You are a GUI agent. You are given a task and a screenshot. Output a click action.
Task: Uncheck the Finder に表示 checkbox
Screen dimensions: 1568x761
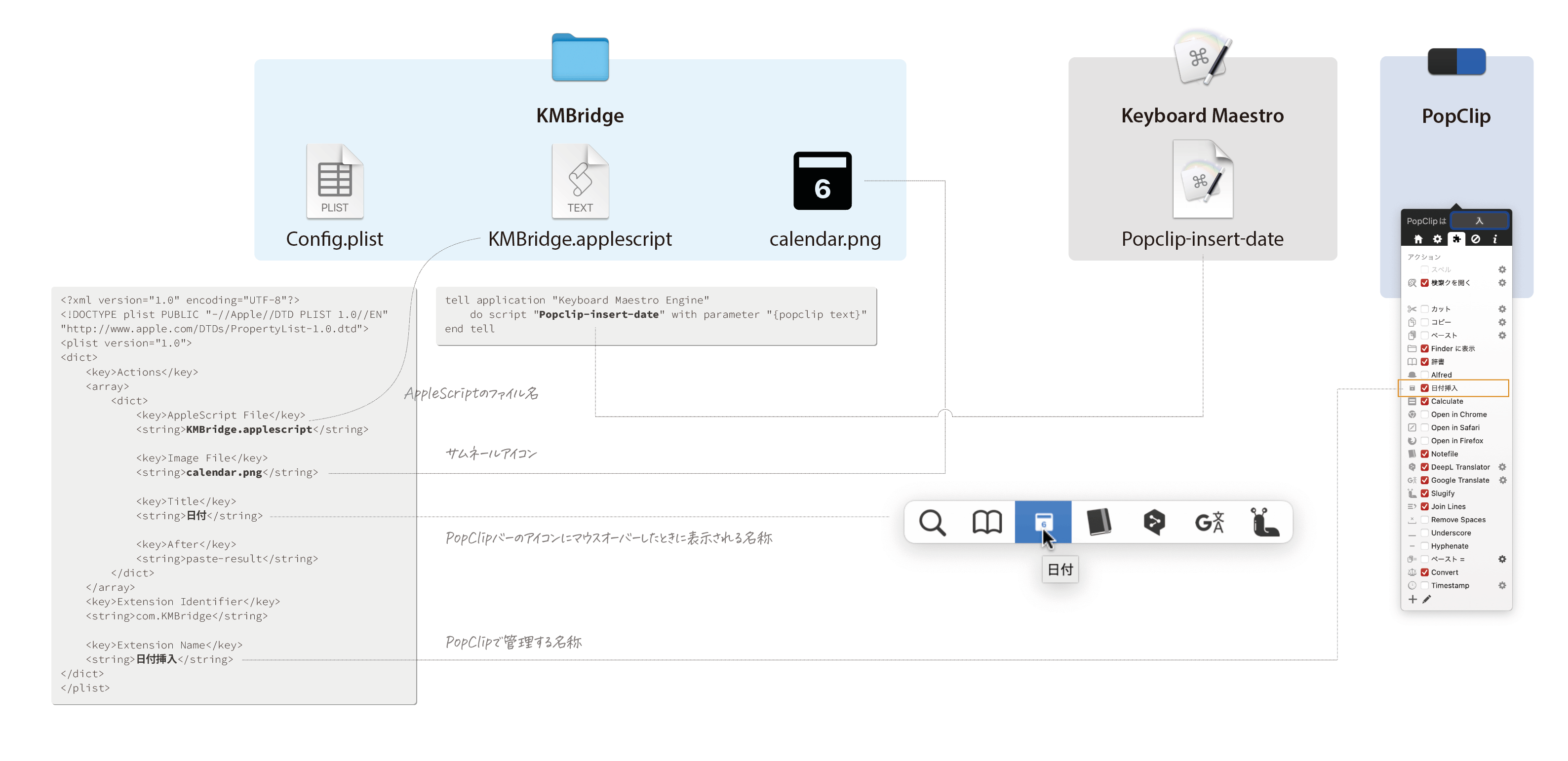coord(1424,348)
